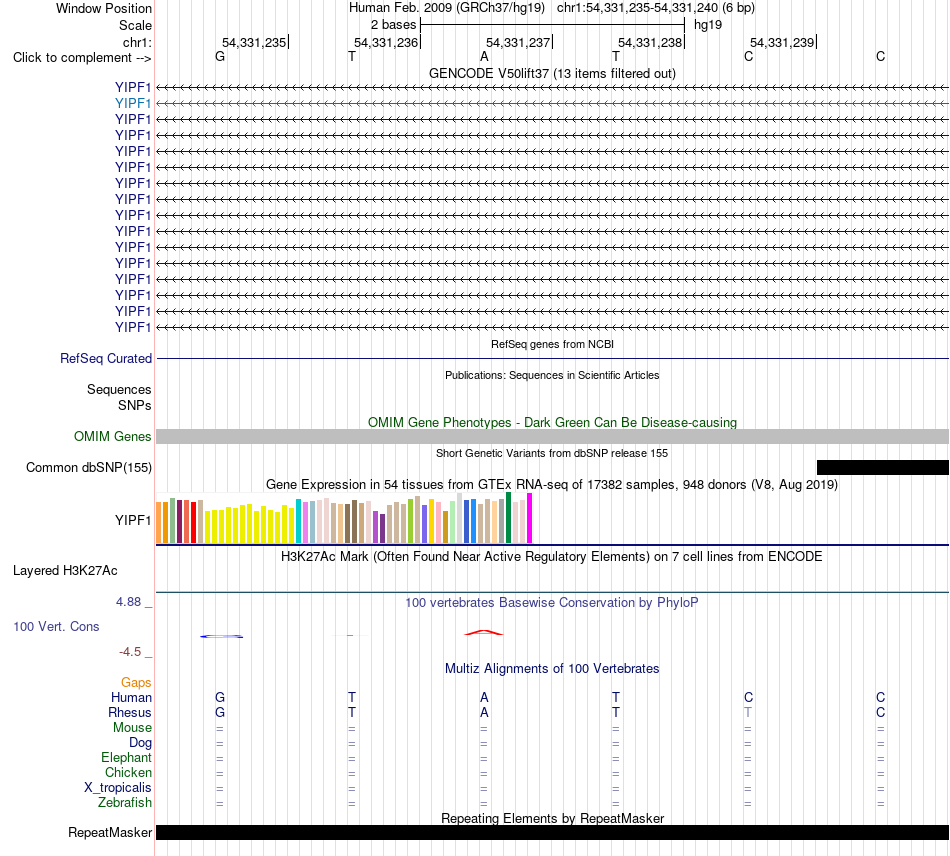The image size is (950, 856).
Task: Click the light gray T in Rhesus row
Action: tap(748, 712)
